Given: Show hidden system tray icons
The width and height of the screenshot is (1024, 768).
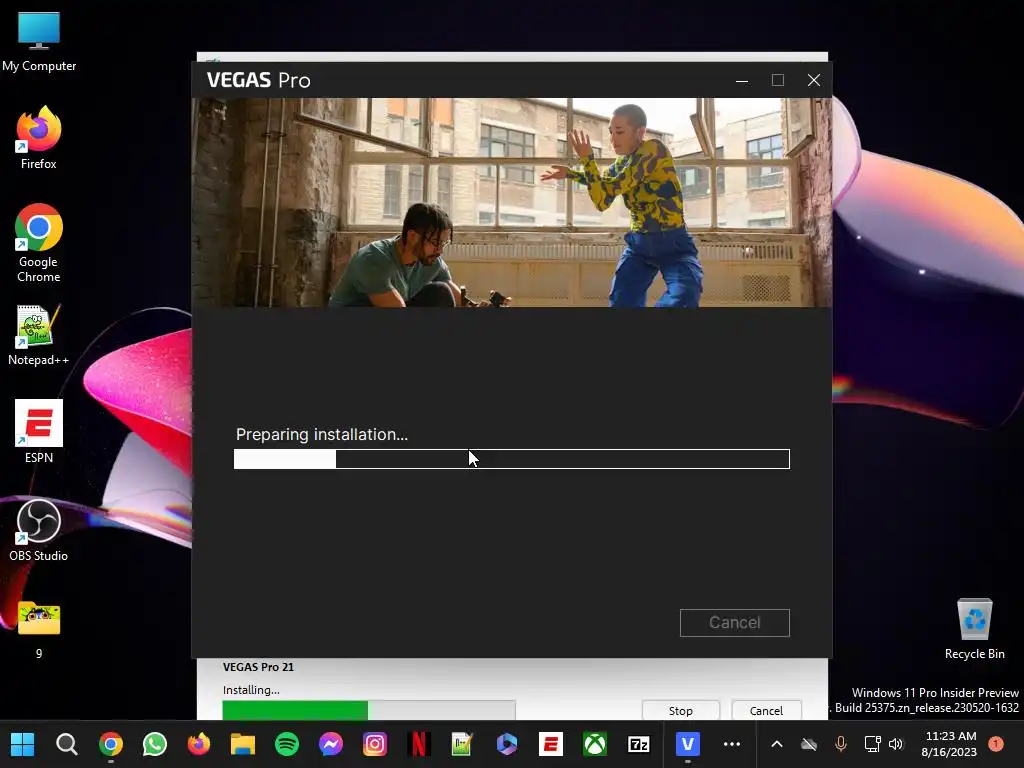Looking at the screenshot, I should point(776,744).
